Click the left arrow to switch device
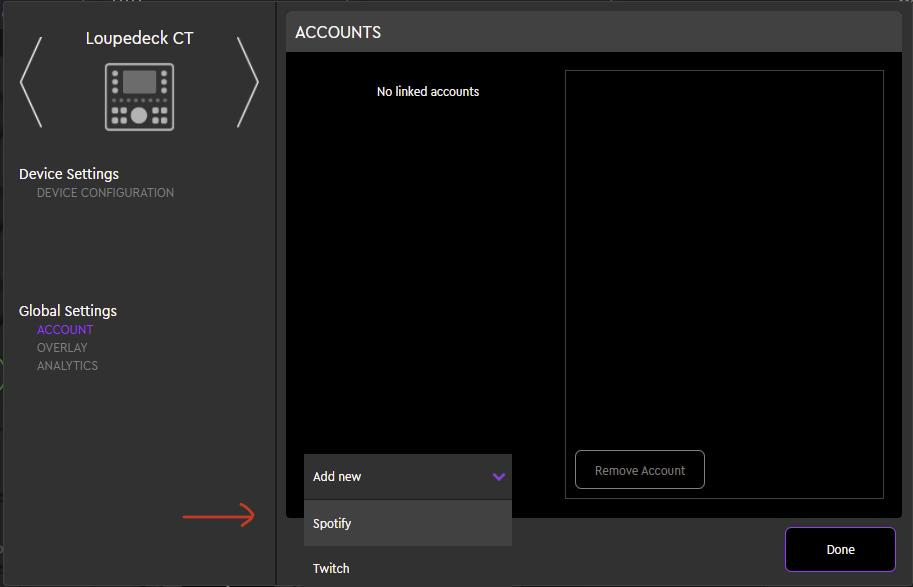The image size is (913, 587). pos(31,83)
